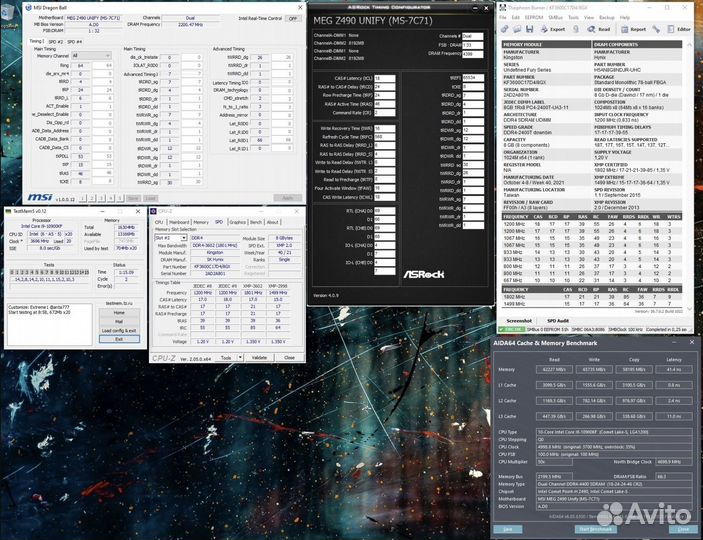Click the desktop icon in top-left corner
The height and width of the screenshot is (540, 703).
8,13
